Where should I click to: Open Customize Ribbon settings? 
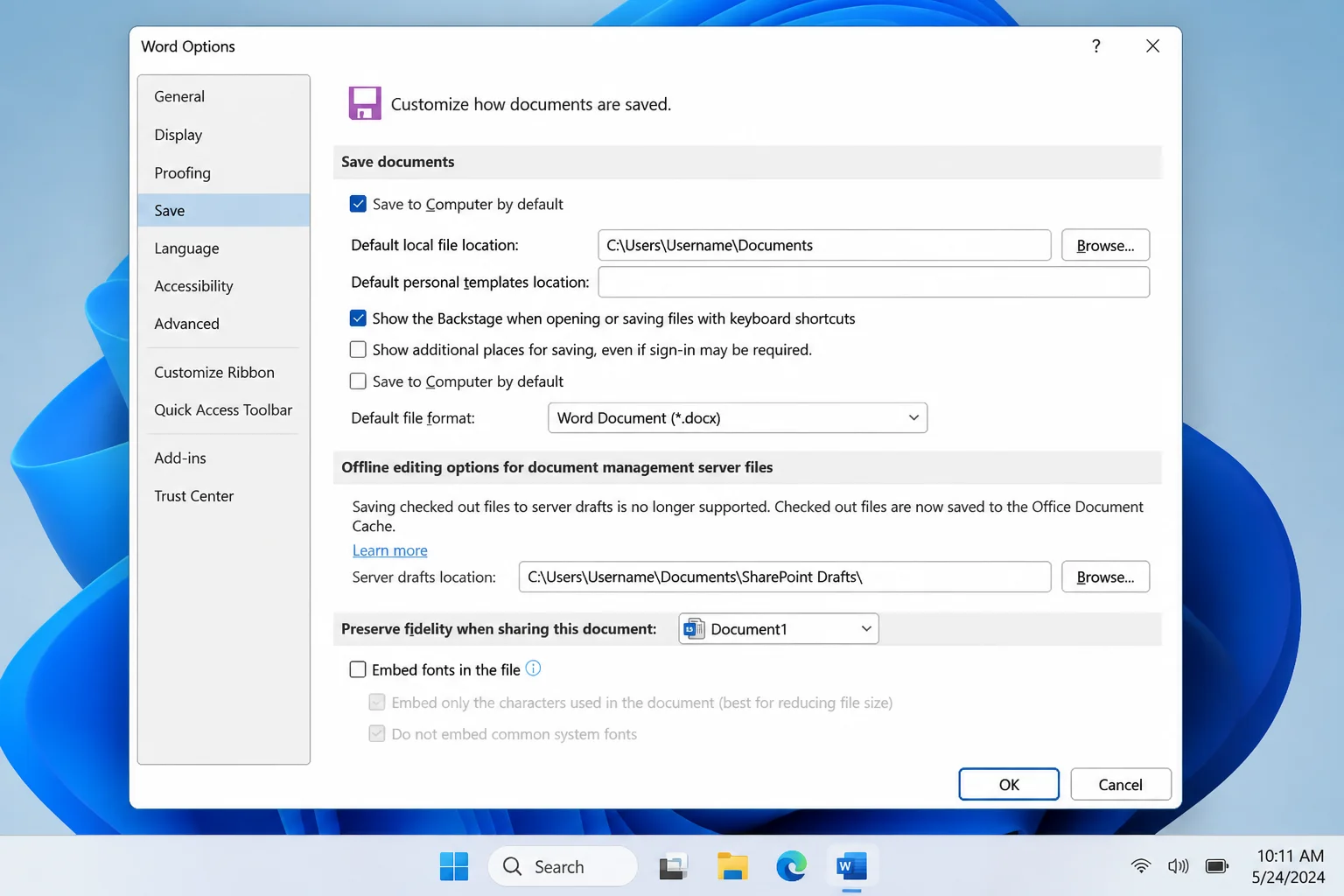point(224,372)
